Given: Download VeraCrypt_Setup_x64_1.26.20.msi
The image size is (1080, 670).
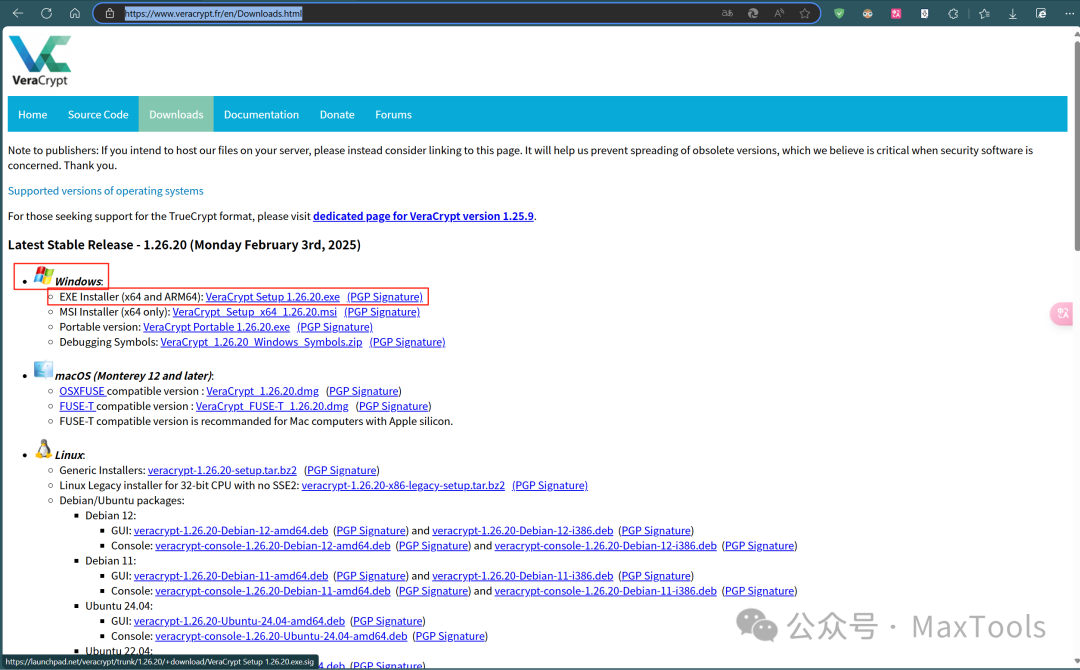Looking at the screenshot, I should point(255,312).
